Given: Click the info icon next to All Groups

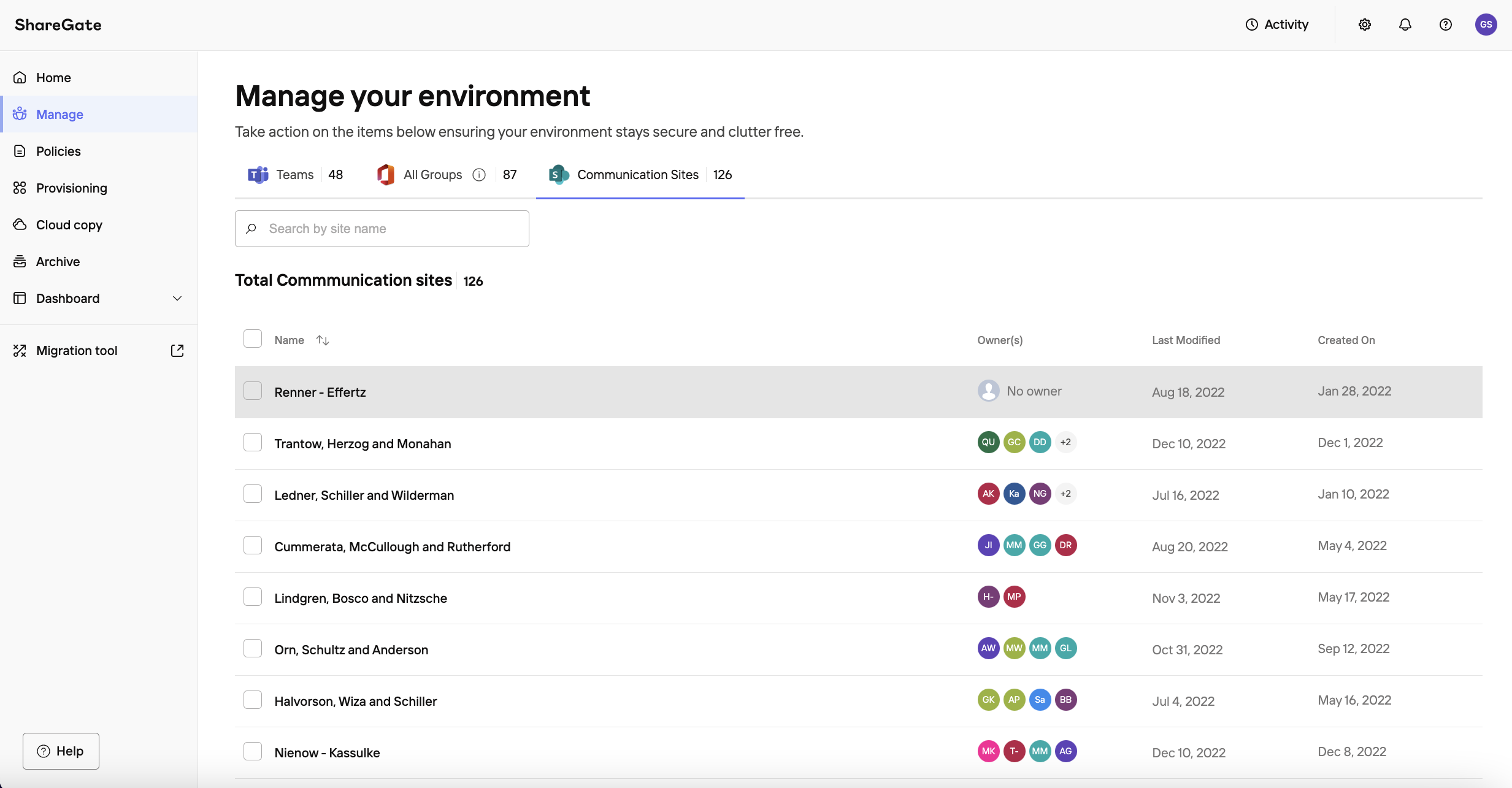Looking at the screenshot, I should [x=479, y=175].
